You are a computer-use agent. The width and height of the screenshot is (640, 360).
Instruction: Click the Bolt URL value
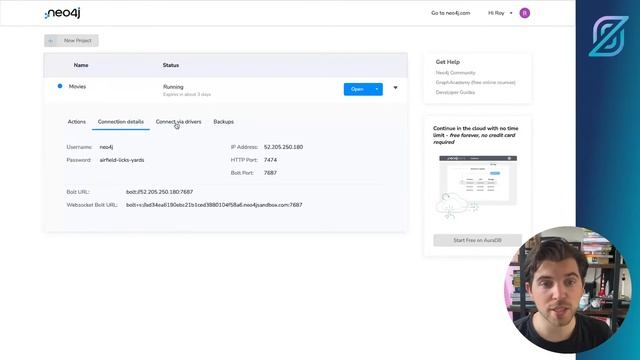coord(160,192)
